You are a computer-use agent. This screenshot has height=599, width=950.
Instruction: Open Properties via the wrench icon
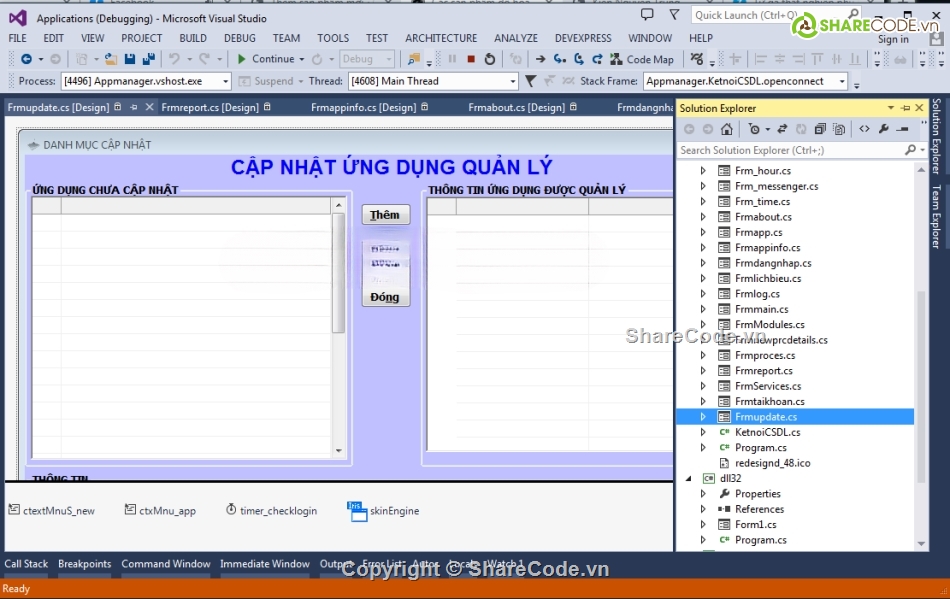883,129
